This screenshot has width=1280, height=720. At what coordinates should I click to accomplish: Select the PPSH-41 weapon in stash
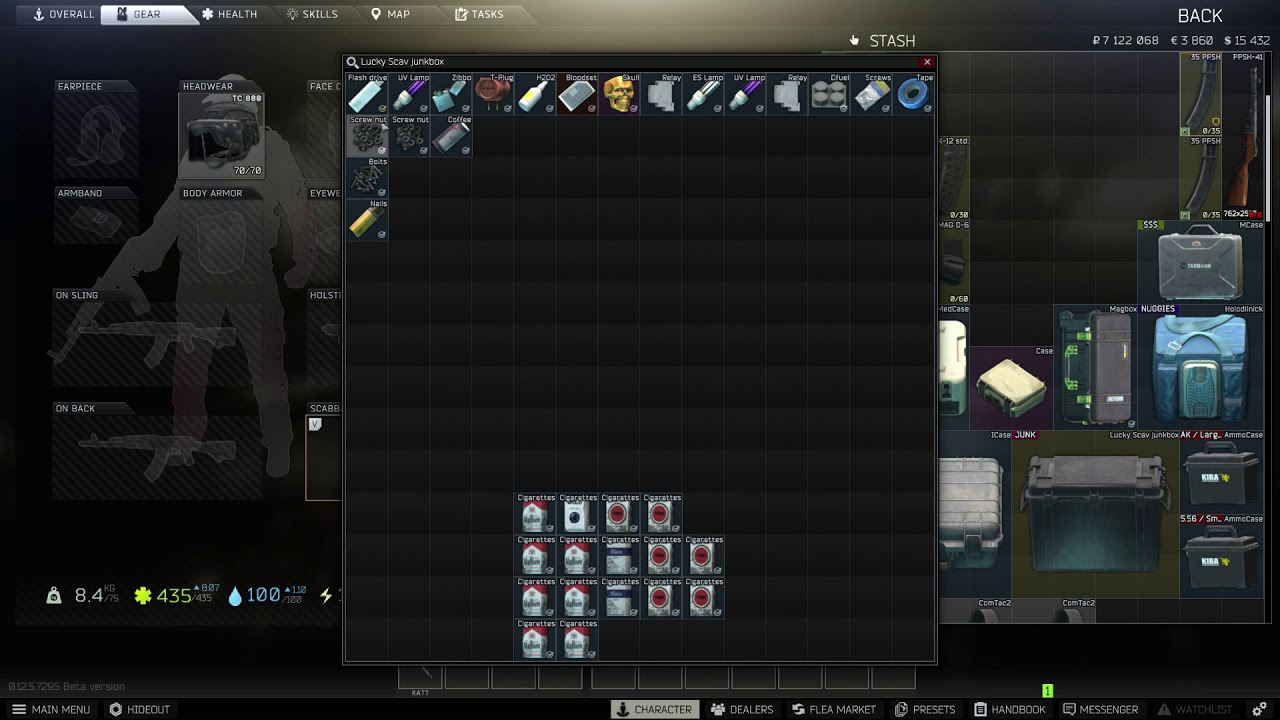tap(1244, 136)
